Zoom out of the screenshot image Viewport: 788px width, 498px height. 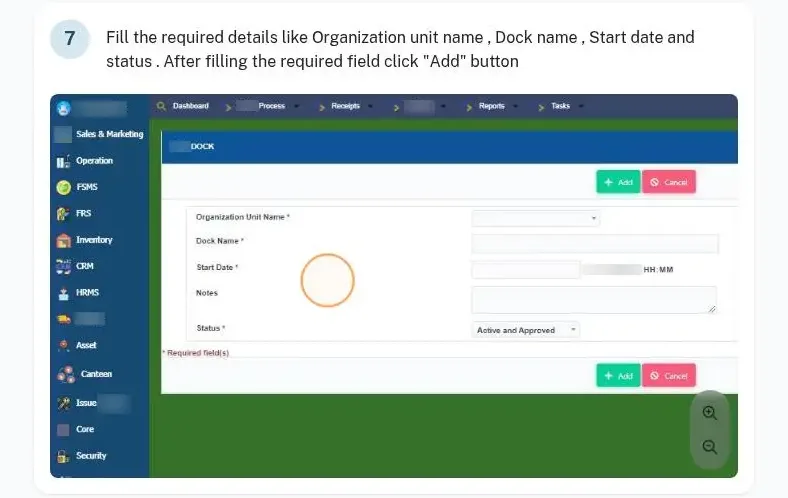coord(710,447)
